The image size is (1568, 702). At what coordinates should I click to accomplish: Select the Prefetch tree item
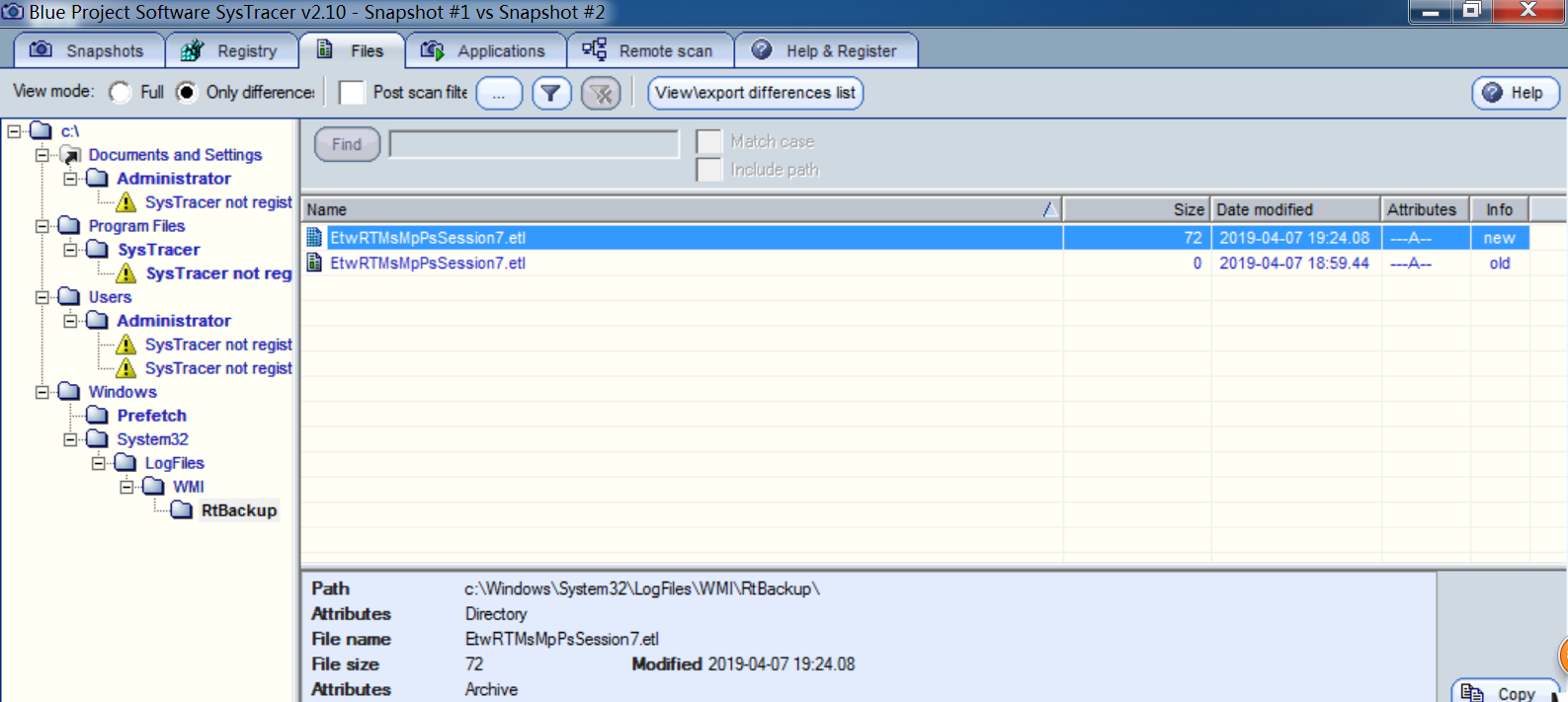(x=151, y=416)
